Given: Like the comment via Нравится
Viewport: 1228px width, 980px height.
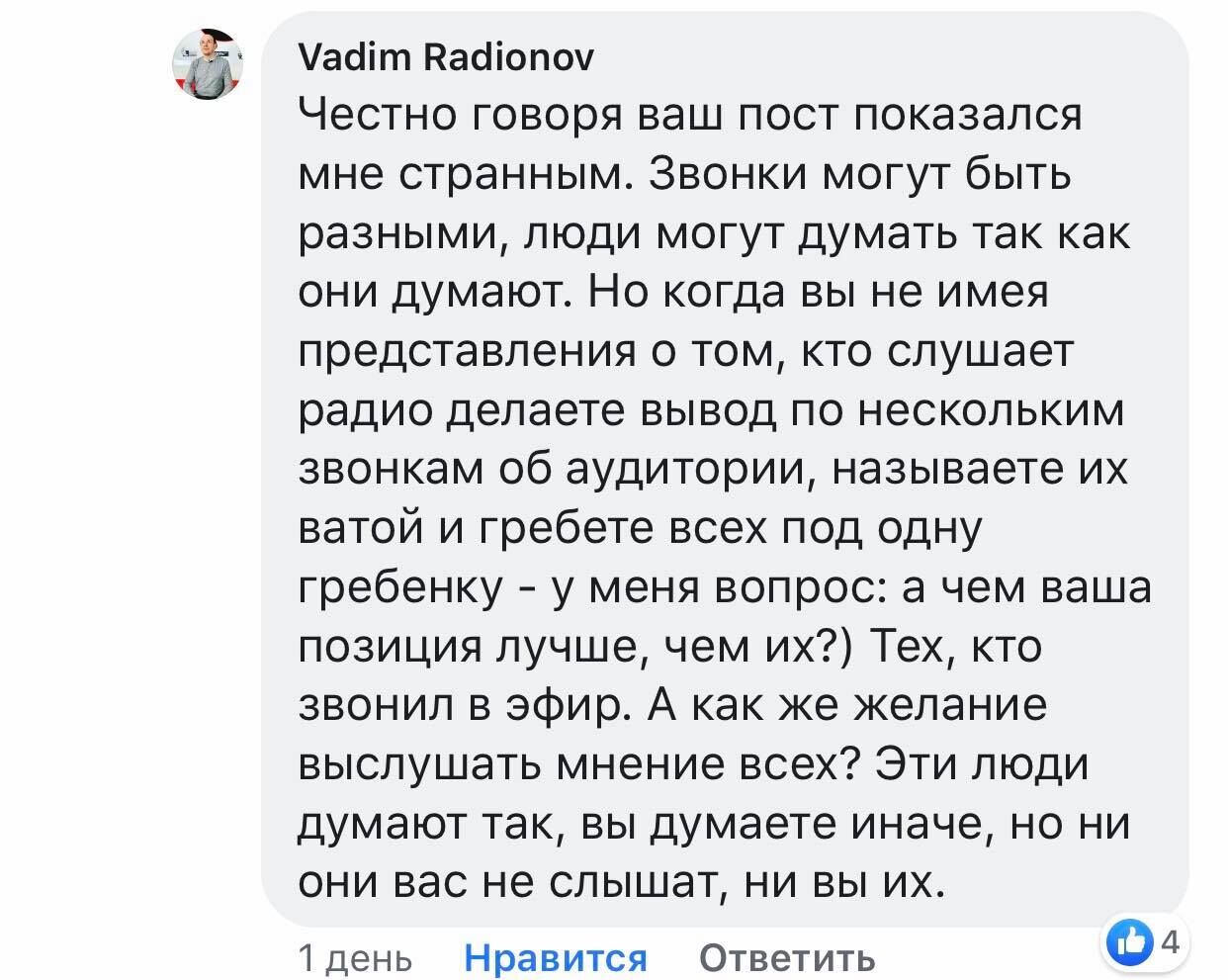Looking at the screenshot, I should [556, 957].
